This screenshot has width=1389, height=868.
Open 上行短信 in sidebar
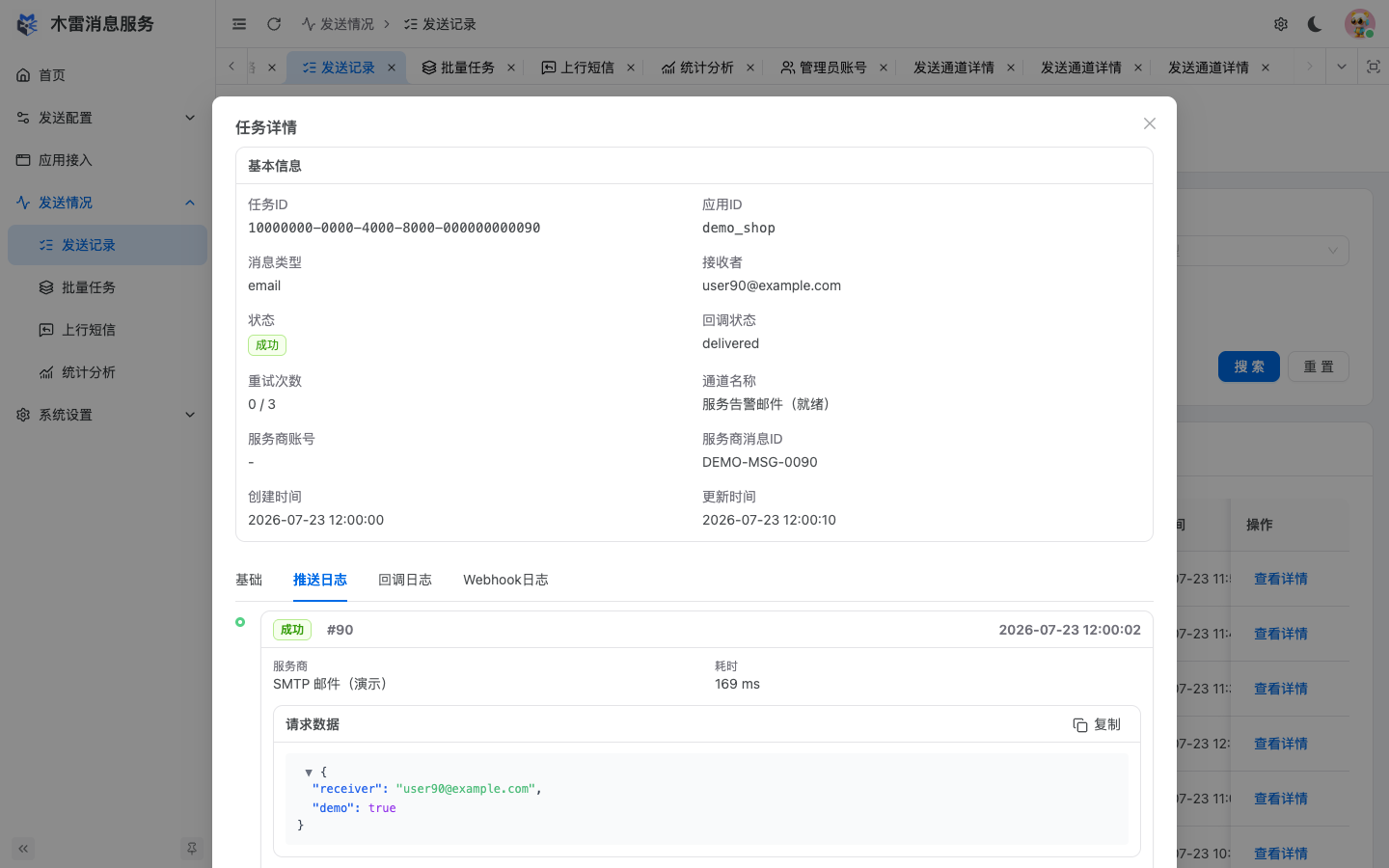click(x=107, y=330)
